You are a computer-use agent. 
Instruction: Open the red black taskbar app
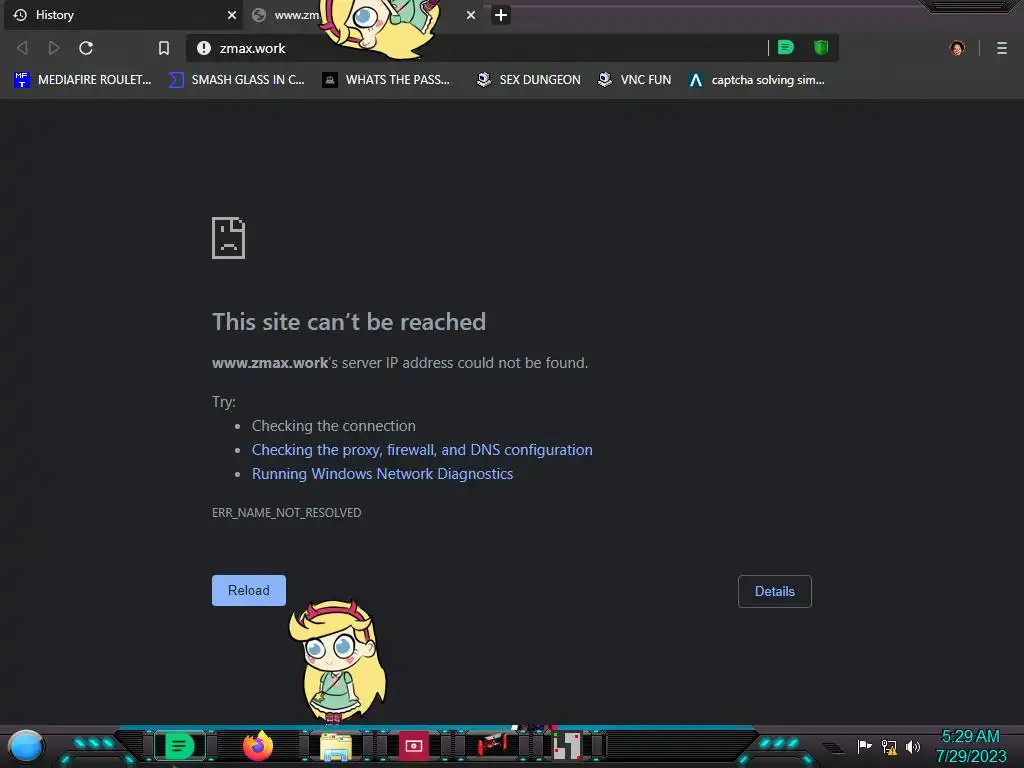(x=492, y=746)
